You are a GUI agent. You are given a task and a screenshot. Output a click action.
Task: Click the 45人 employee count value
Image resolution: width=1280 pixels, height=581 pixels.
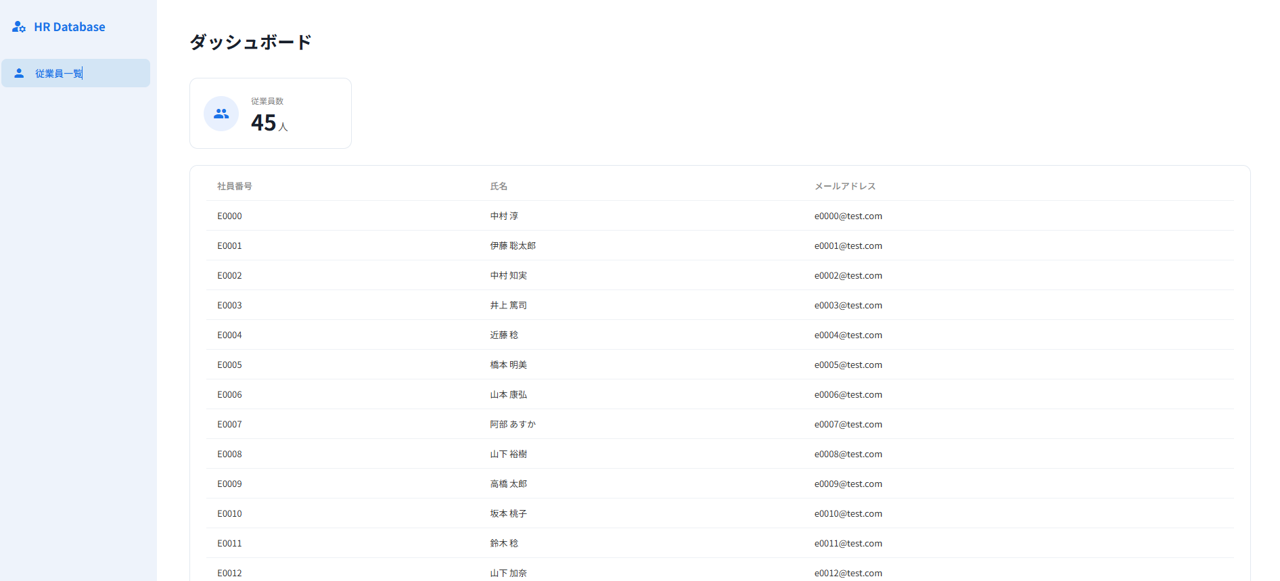(269, 123)
